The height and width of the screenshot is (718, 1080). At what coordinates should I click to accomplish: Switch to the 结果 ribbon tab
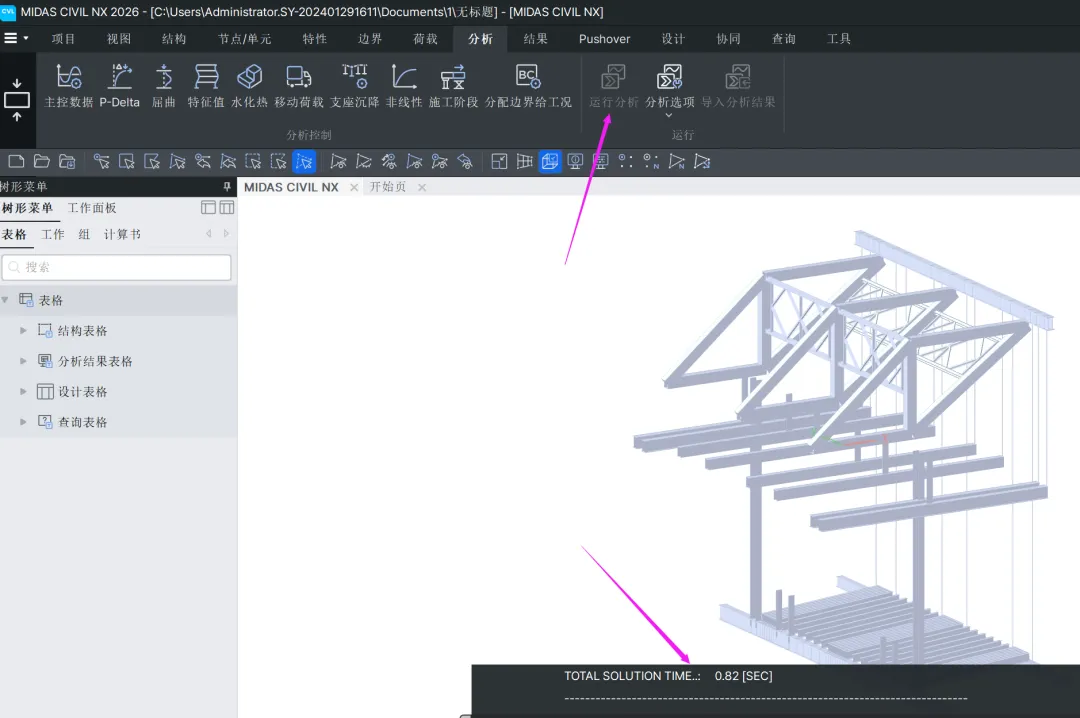click(535, 39)
